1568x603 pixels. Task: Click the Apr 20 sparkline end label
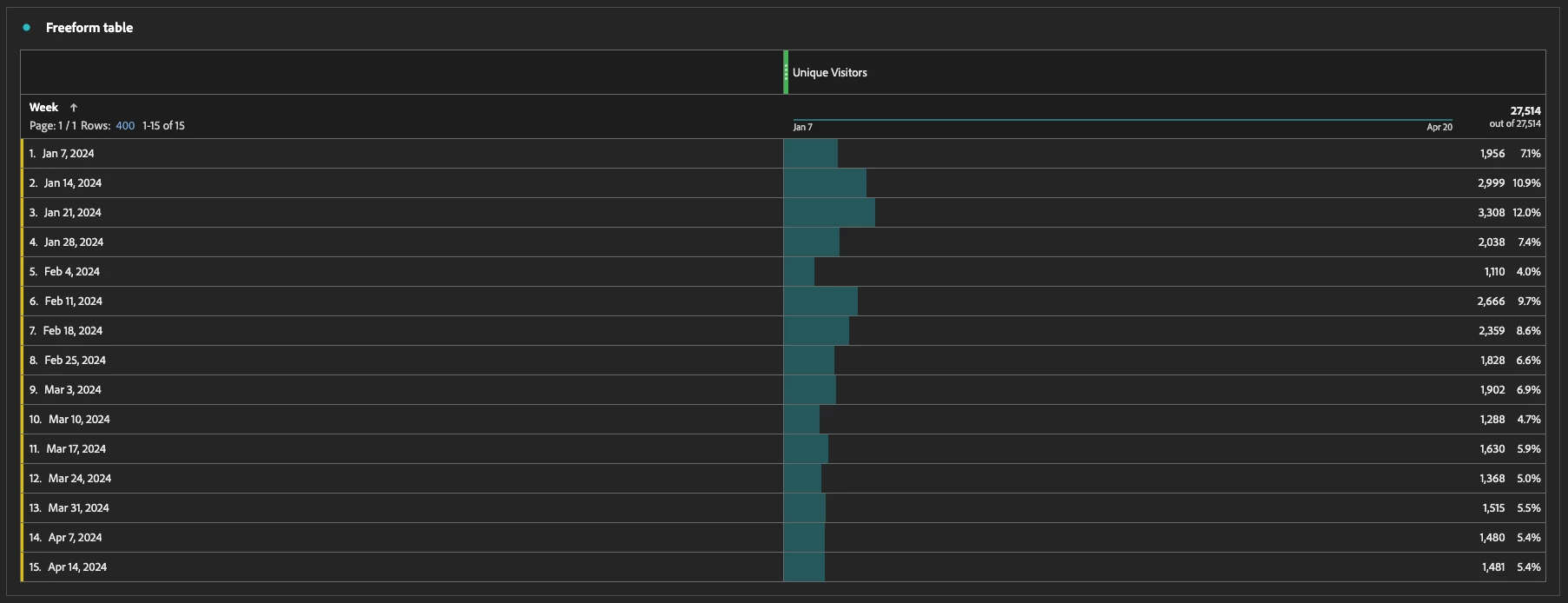(x=1440, y=128)
